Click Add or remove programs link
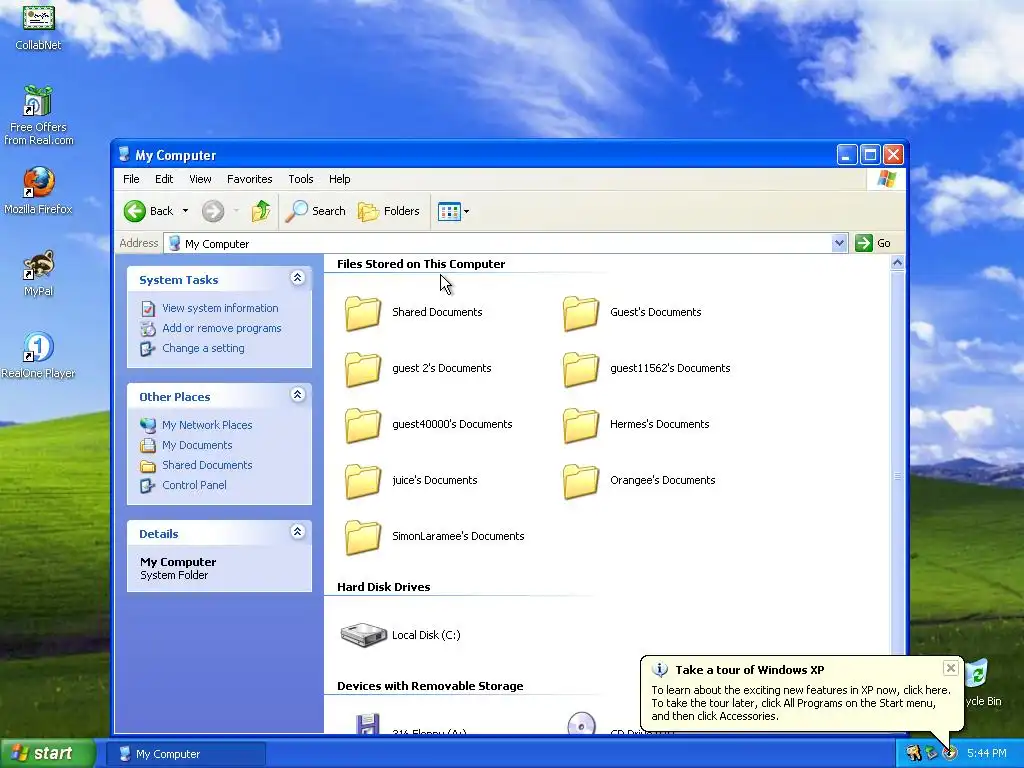This screenshot has height=768, width=1024. [221, 328]
